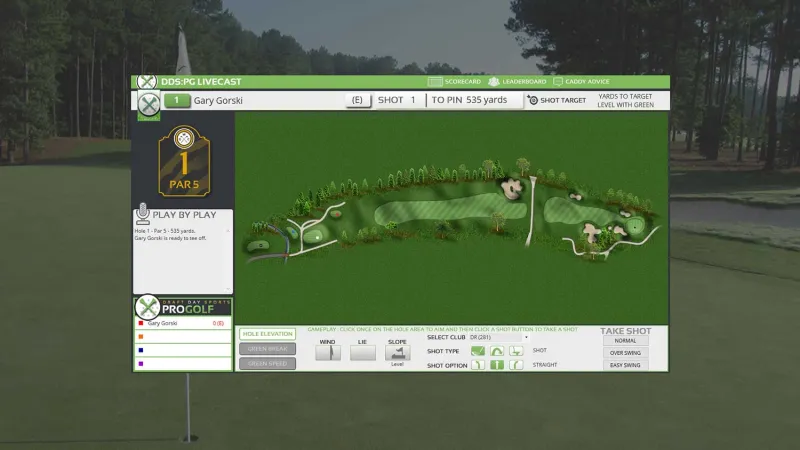Click the Wind indicator box
The height and width of the screenshot is (450, 800).
tap(328, 353)
